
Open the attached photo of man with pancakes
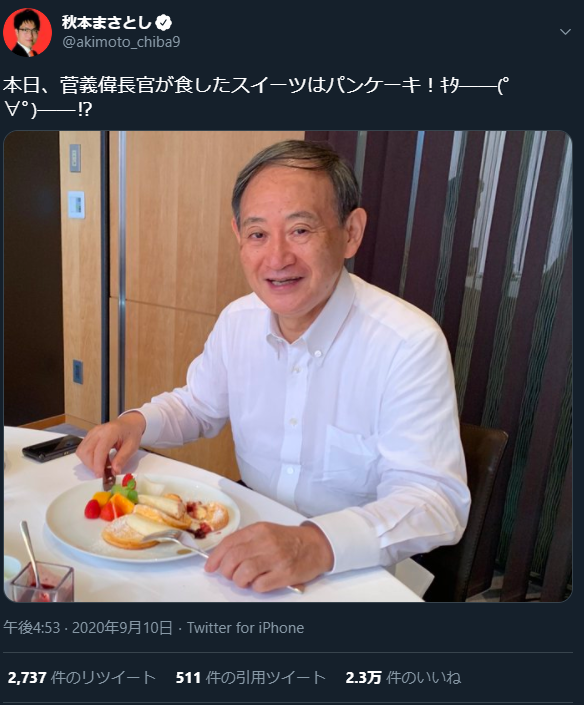click(x=288, y=366)
